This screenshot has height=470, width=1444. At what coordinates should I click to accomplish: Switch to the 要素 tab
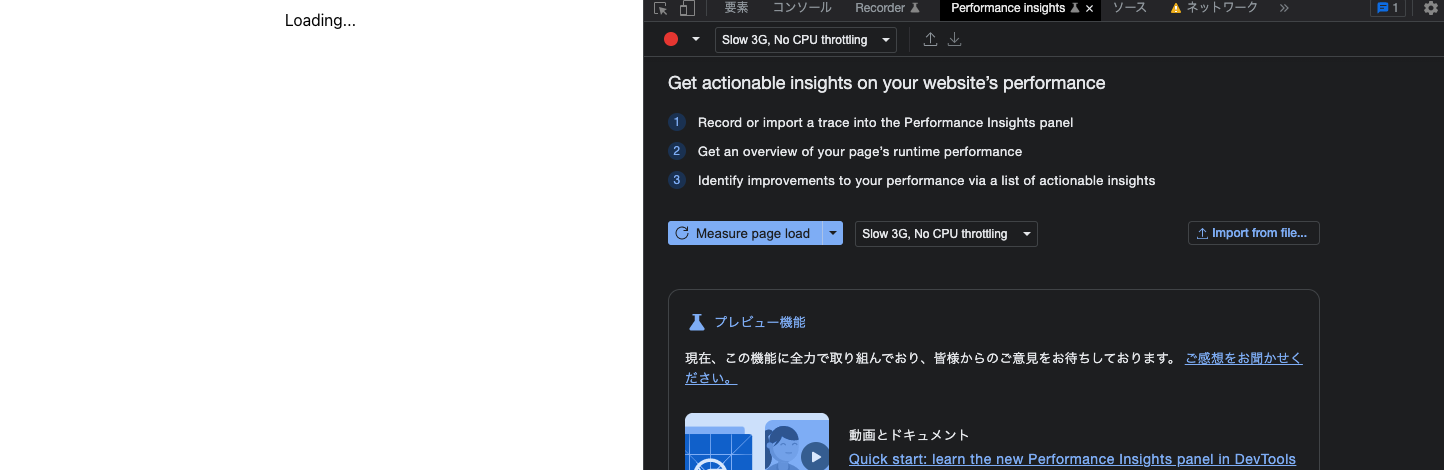pyautogui.click(x=736, y=8)
